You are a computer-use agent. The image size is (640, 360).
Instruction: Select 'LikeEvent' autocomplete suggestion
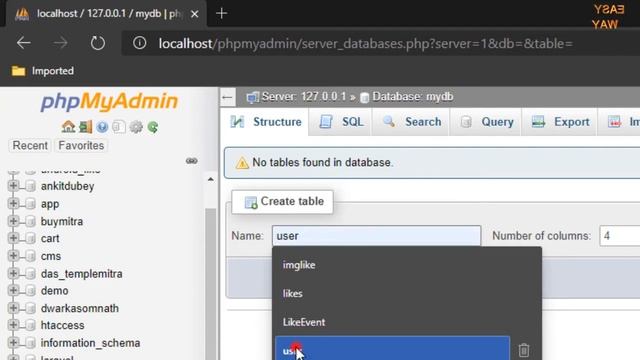[304, 322]
